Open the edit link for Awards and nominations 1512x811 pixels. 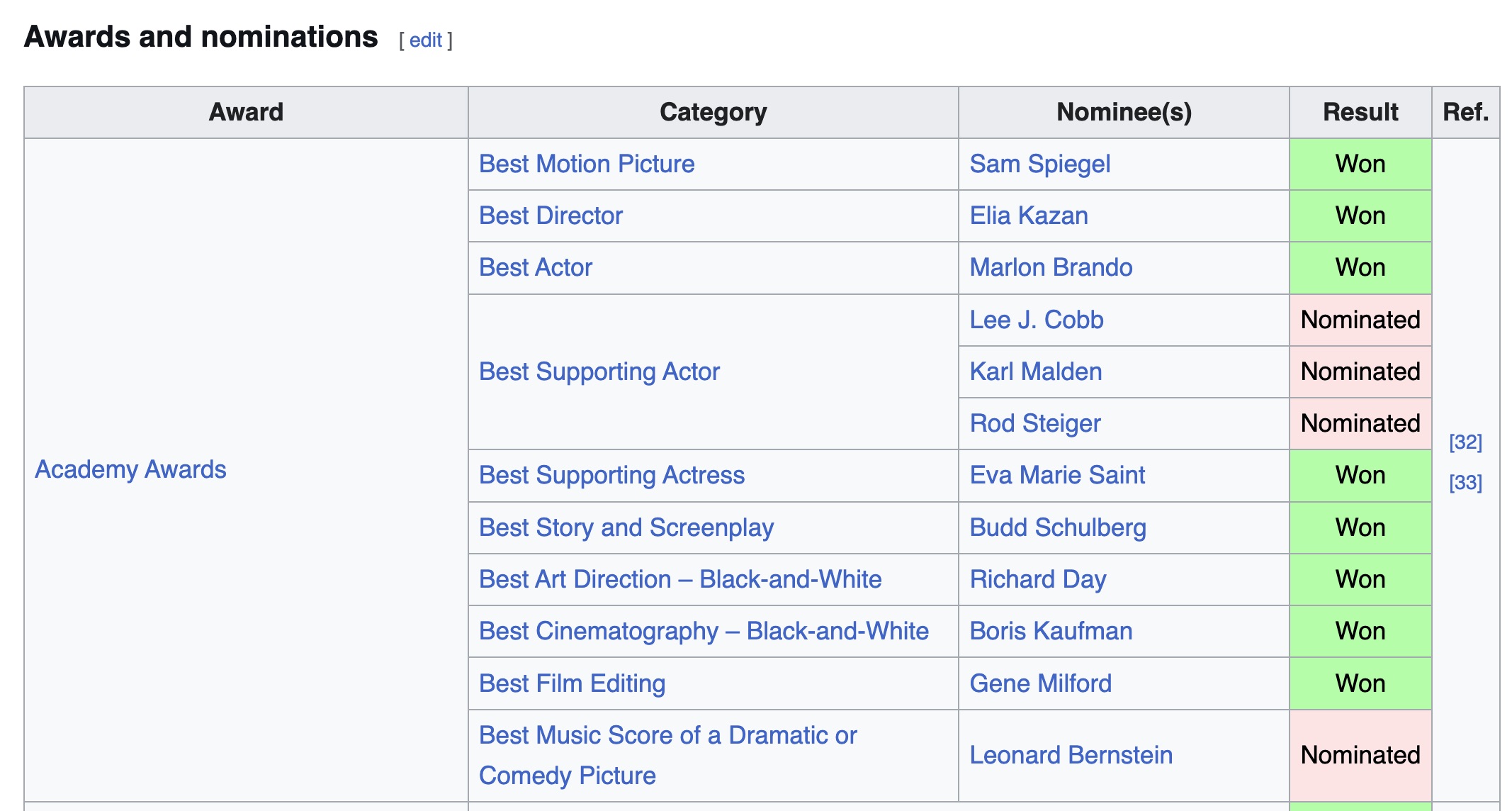(x=426, y=40)
